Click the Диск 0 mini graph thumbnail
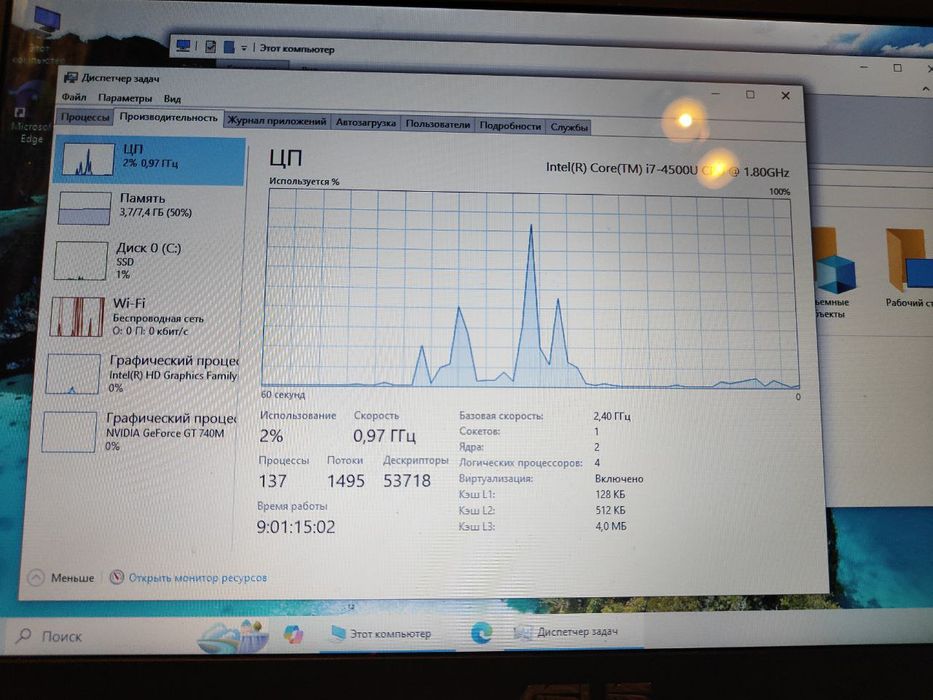Image resolution: width=933 pixels, height=700 pixels. point(80,261)
